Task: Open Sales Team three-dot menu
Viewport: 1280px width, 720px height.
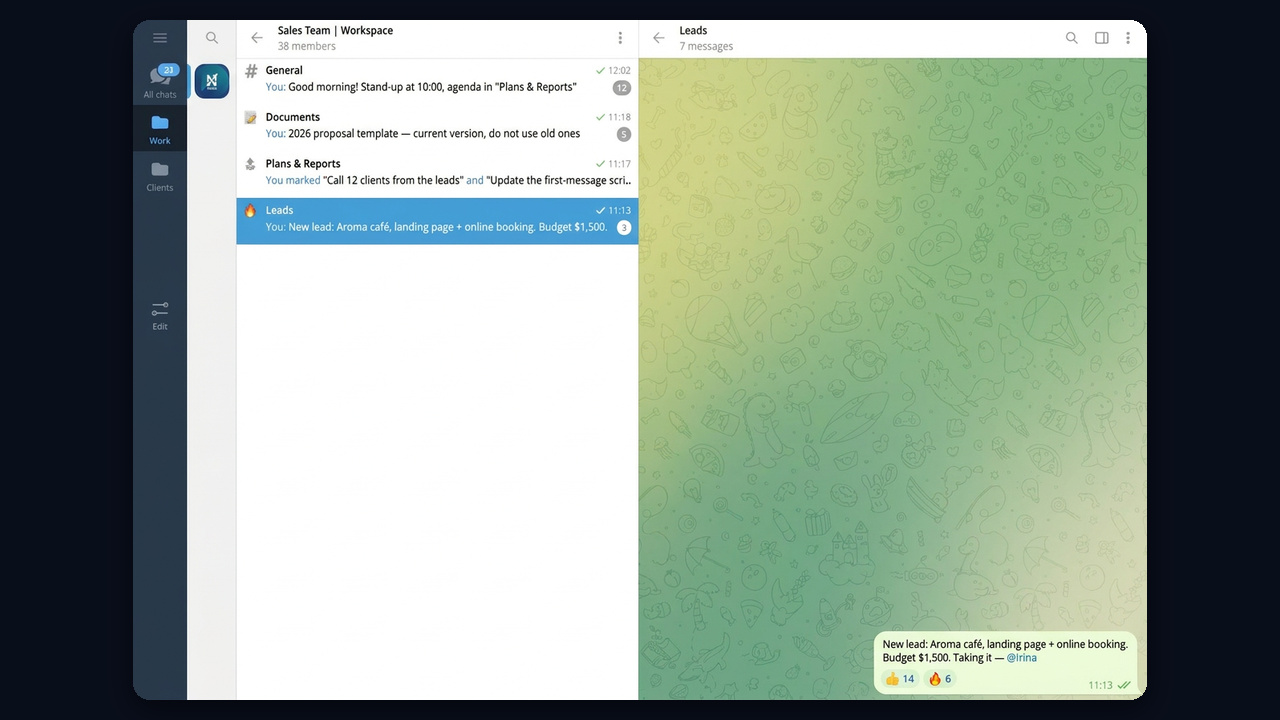Action: pos(620,38)
